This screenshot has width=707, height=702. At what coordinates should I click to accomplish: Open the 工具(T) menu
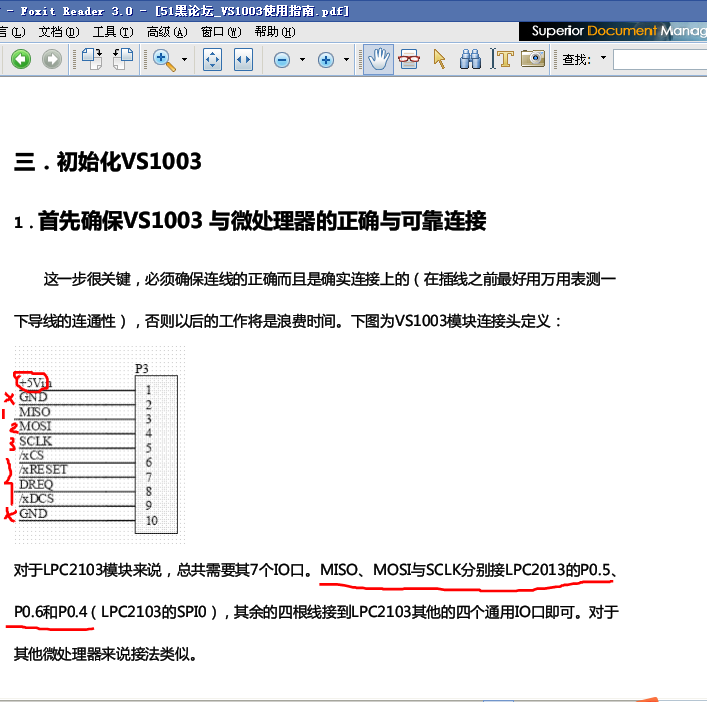pos(113,32)
